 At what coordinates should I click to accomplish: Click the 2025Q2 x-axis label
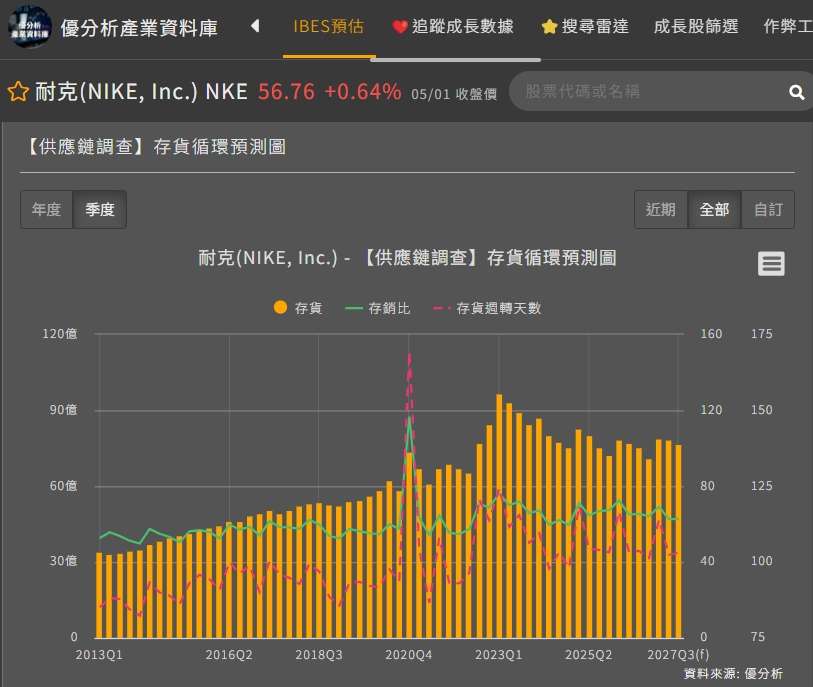(x=588, y=655)
